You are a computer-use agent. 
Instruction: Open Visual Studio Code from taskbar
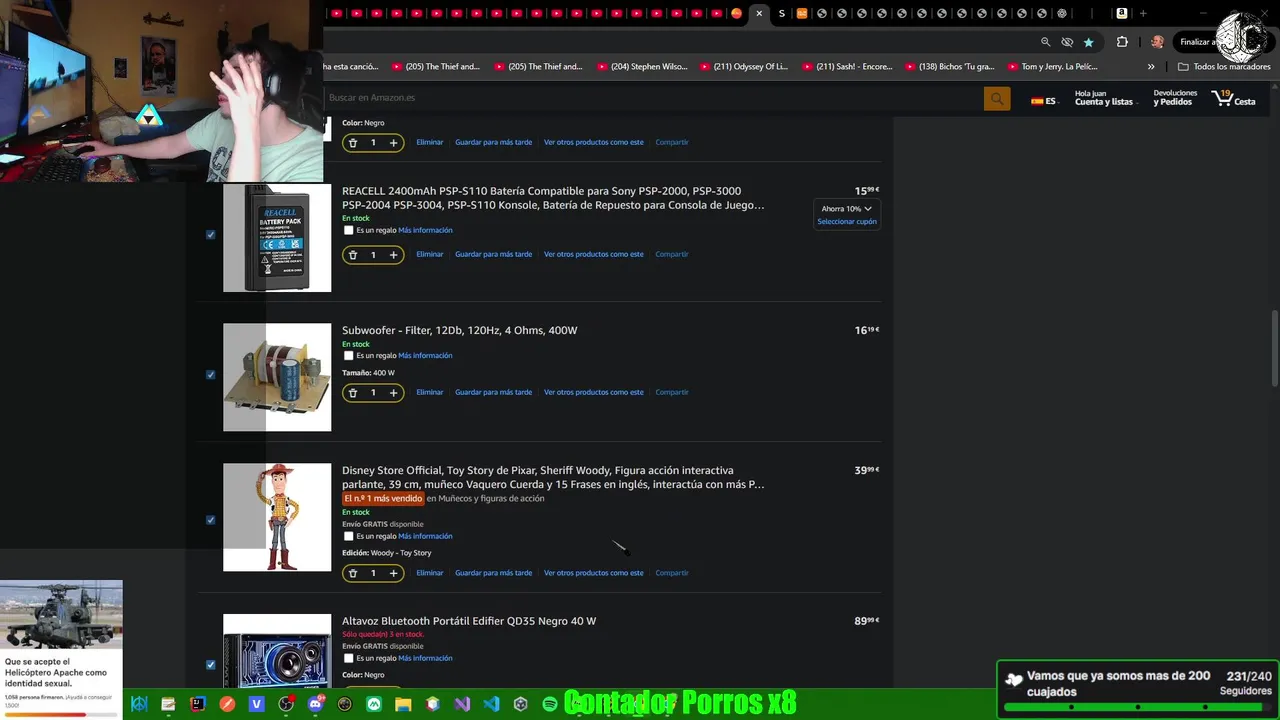coord(491,704)
